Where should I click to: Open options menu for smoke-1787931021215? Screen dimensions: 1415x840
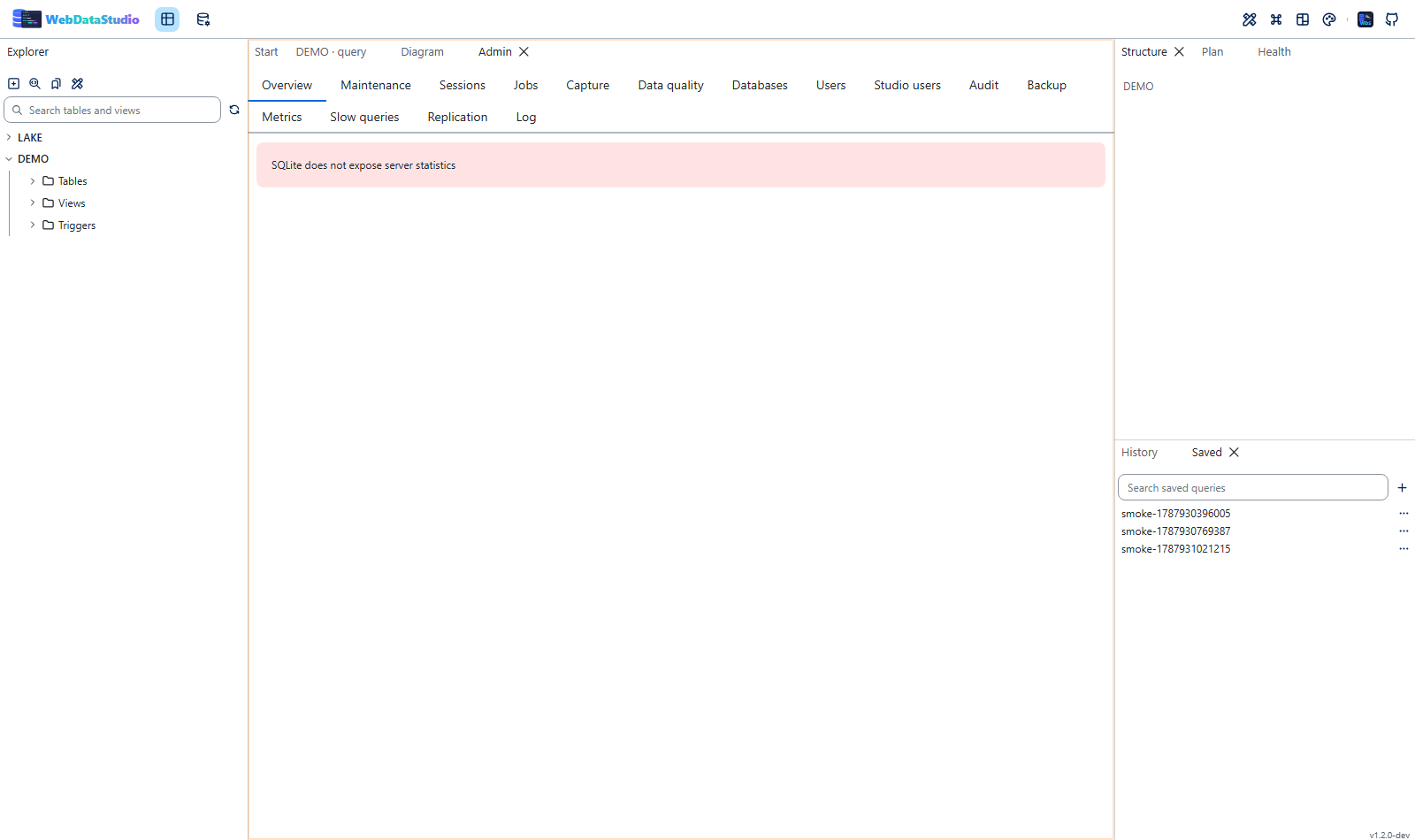(x=1404, y=549)
